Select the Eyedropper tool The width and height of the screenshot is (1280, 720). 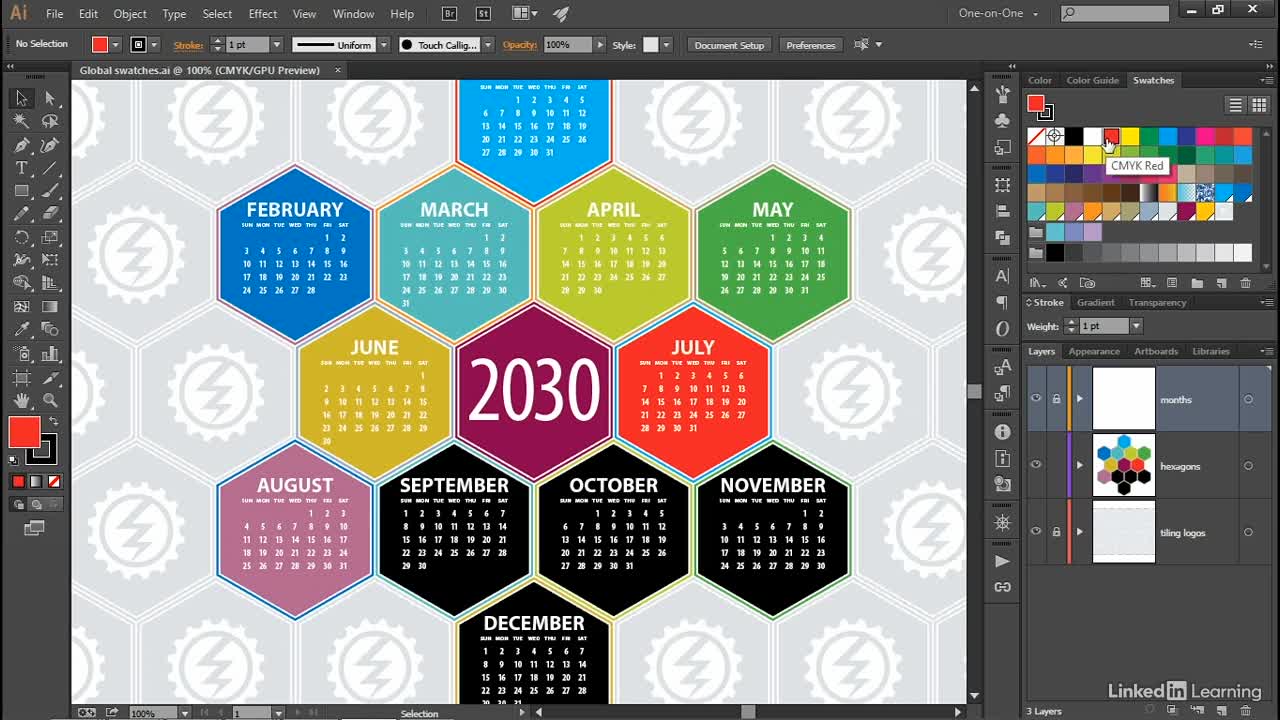coord(21,330)
